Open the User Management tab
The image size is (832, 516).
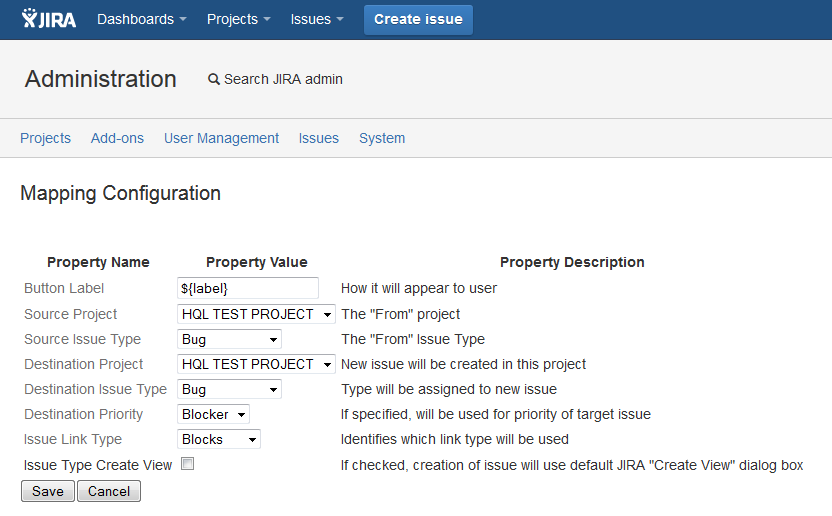221,138
